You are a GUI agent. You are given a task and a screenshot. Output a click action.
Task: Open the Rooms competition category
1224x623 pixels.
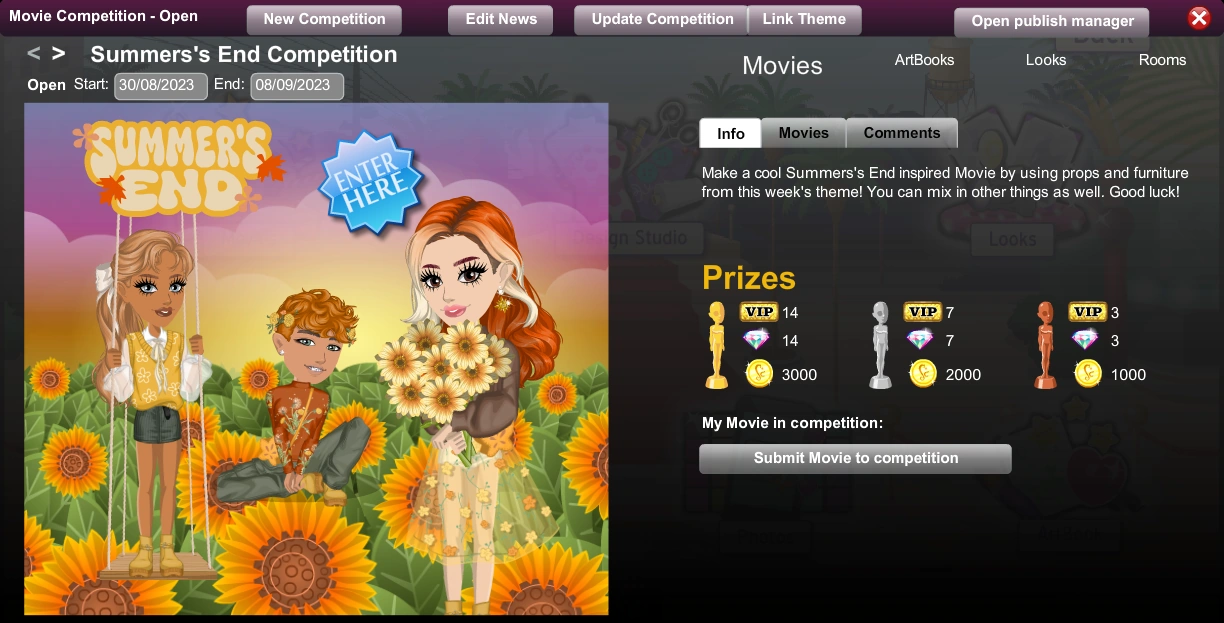tap(1162, 60)
